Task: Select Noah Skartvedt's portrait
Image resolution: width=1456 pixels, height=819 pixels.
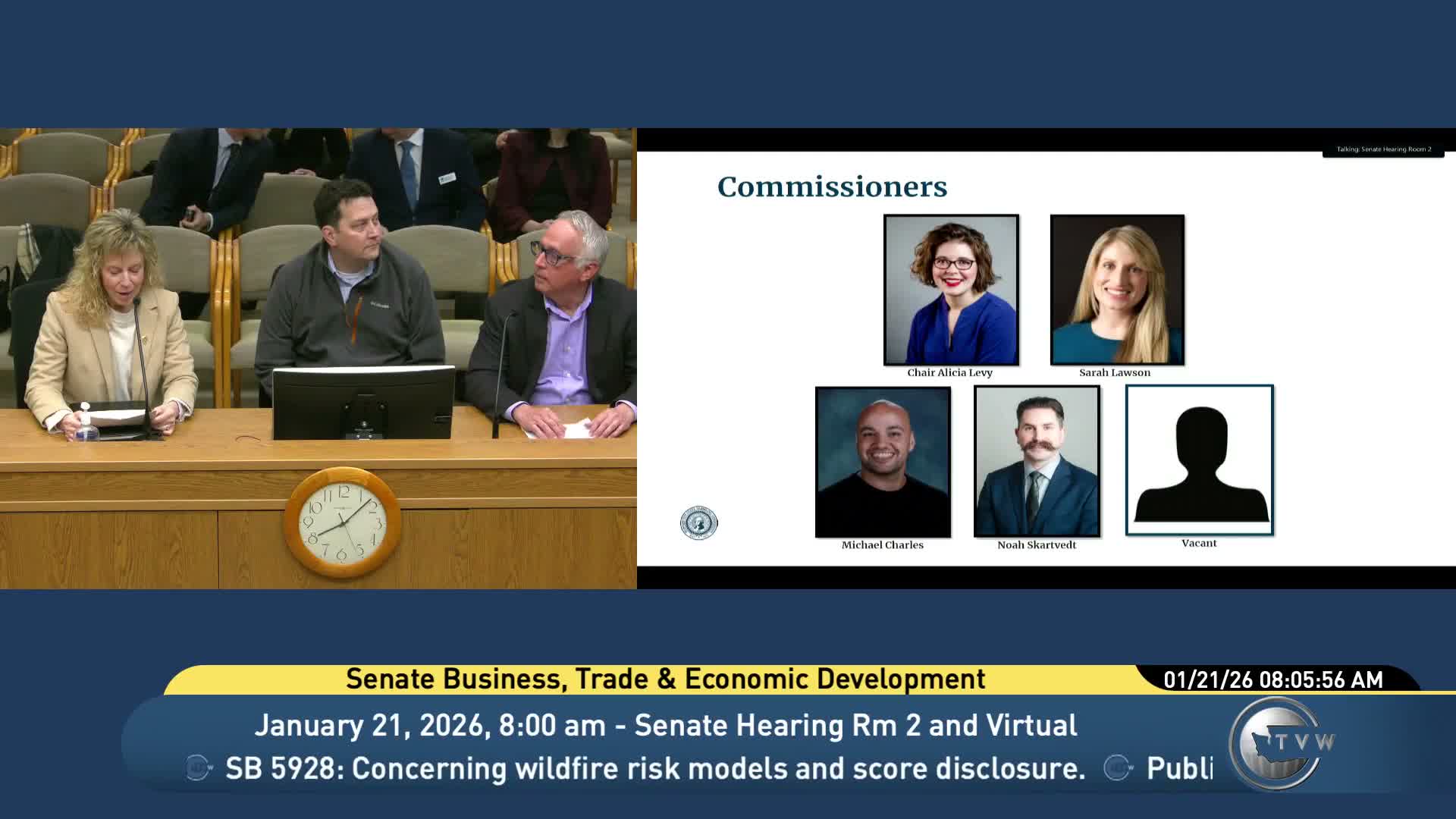Action: tap(1037, 461)
